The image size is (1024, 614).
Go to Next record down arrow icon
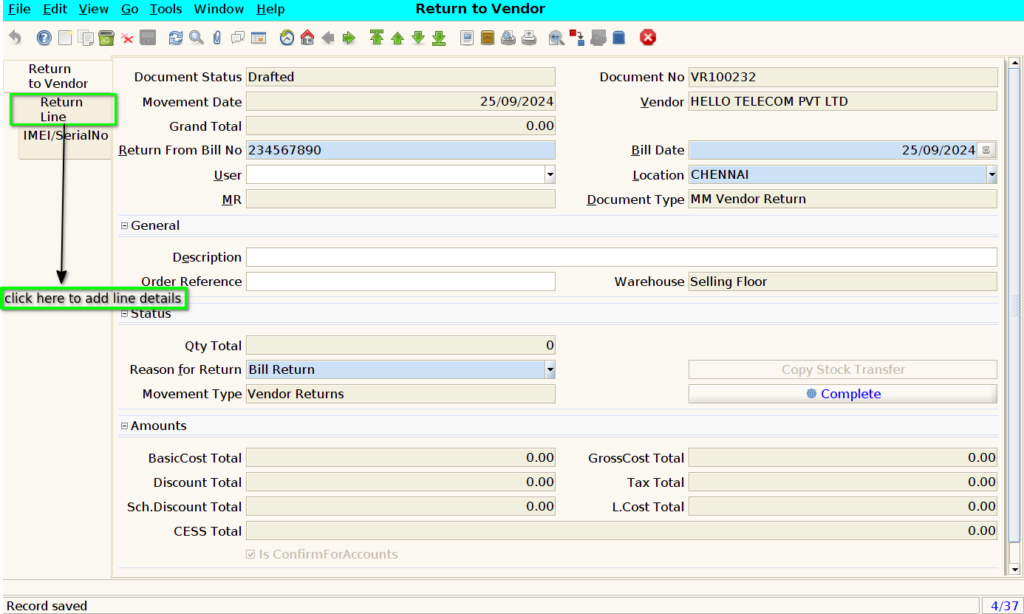[x=418, y=38]
